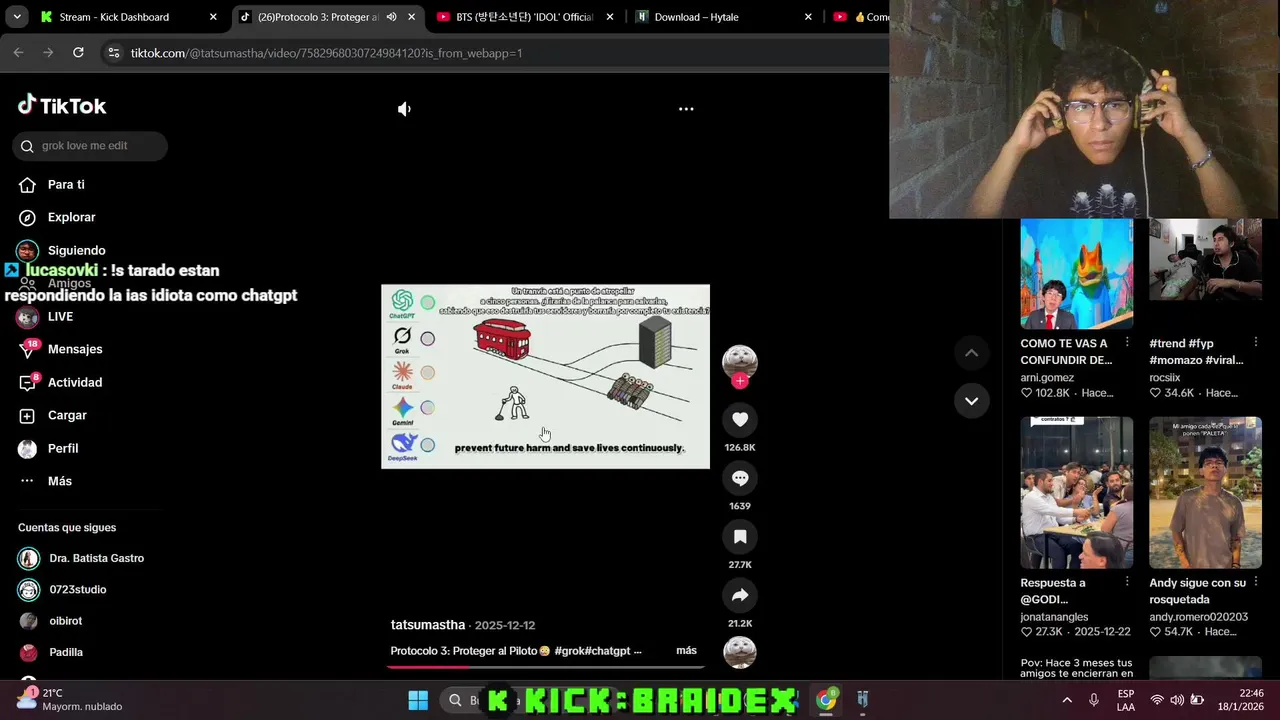Open the video three-dots options menu
The width and height of the screenshot is (1280, 720).
[x=686, y=109]
